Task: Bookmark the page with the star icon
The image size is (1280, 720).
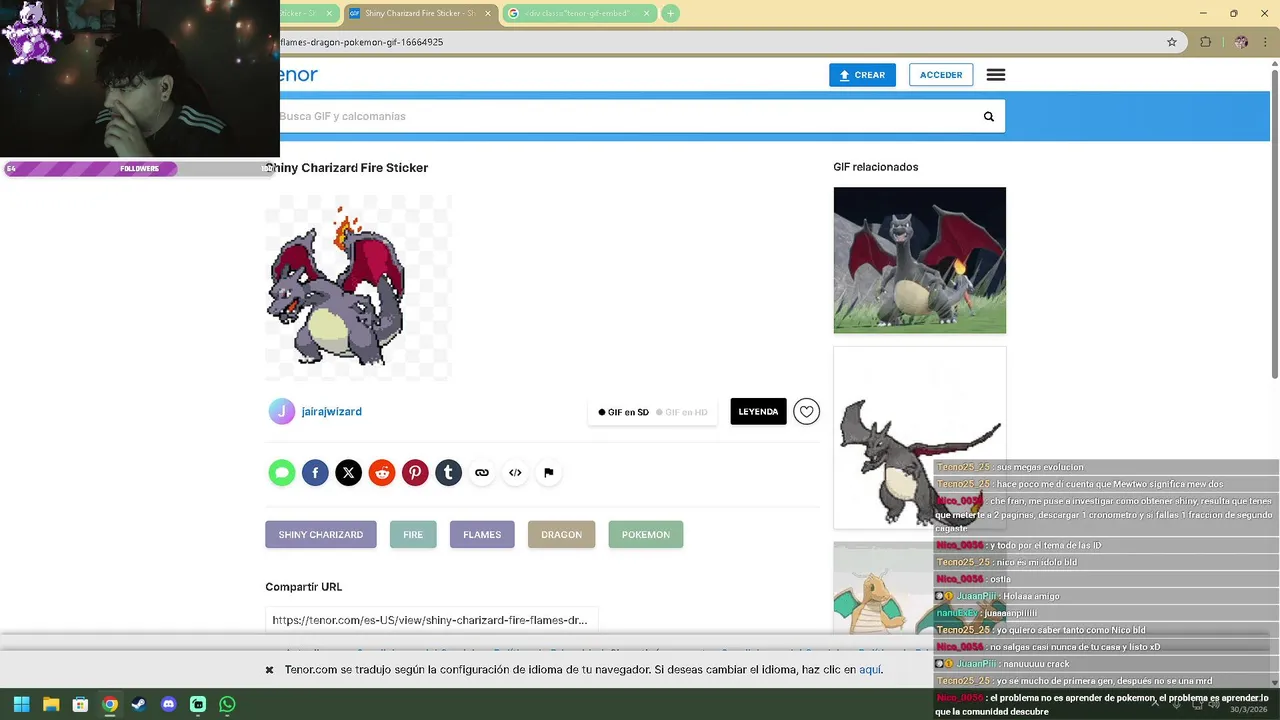Action: tap(1172, 42)
